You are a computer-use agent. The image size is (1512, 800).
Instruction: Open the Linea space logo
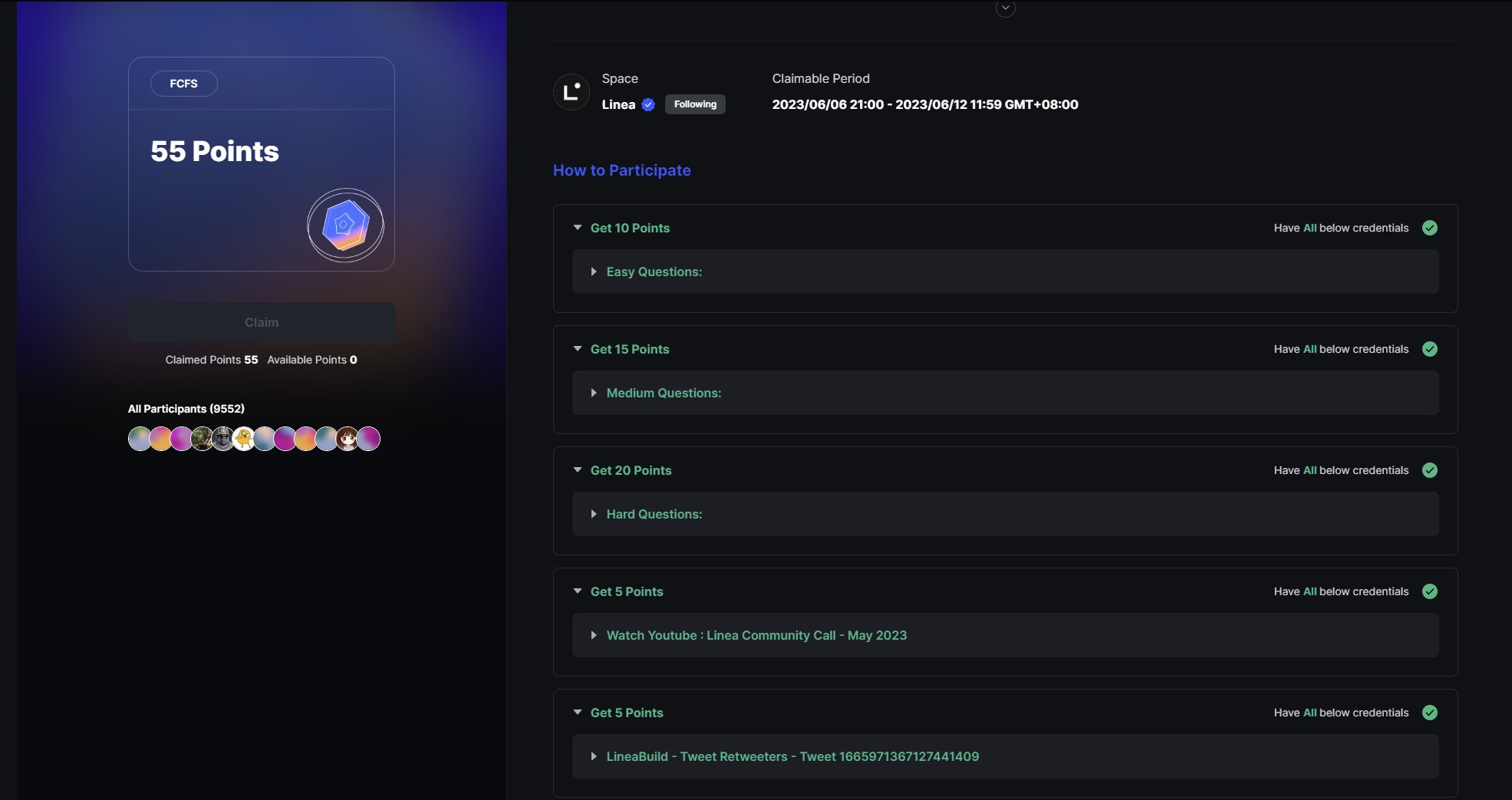pyautogui.click(x=572, y=92)
